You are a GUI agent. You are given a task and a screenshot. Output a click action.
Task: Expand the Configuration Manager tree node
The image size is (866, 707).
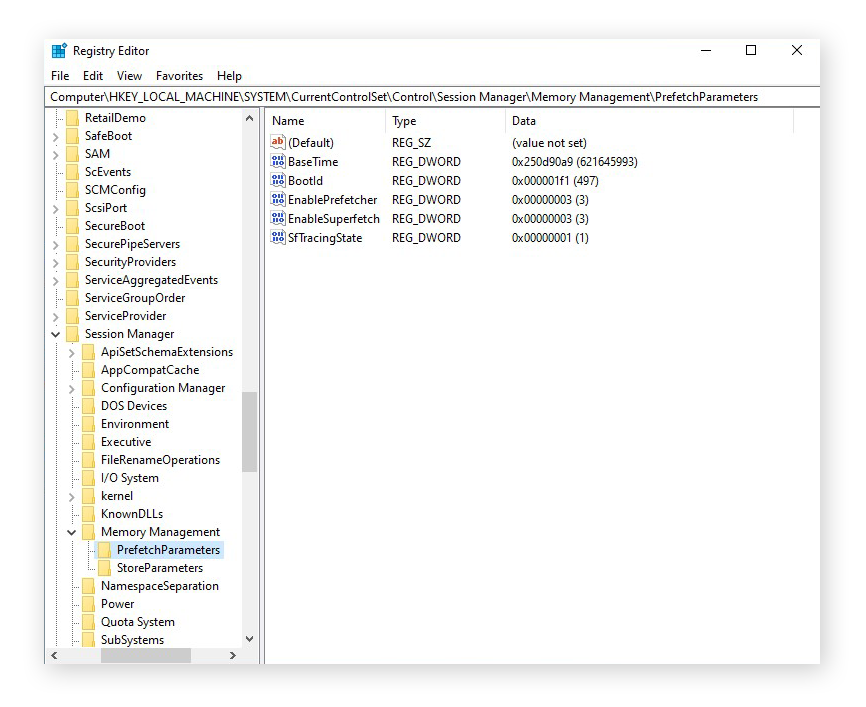tap(71, 389)
